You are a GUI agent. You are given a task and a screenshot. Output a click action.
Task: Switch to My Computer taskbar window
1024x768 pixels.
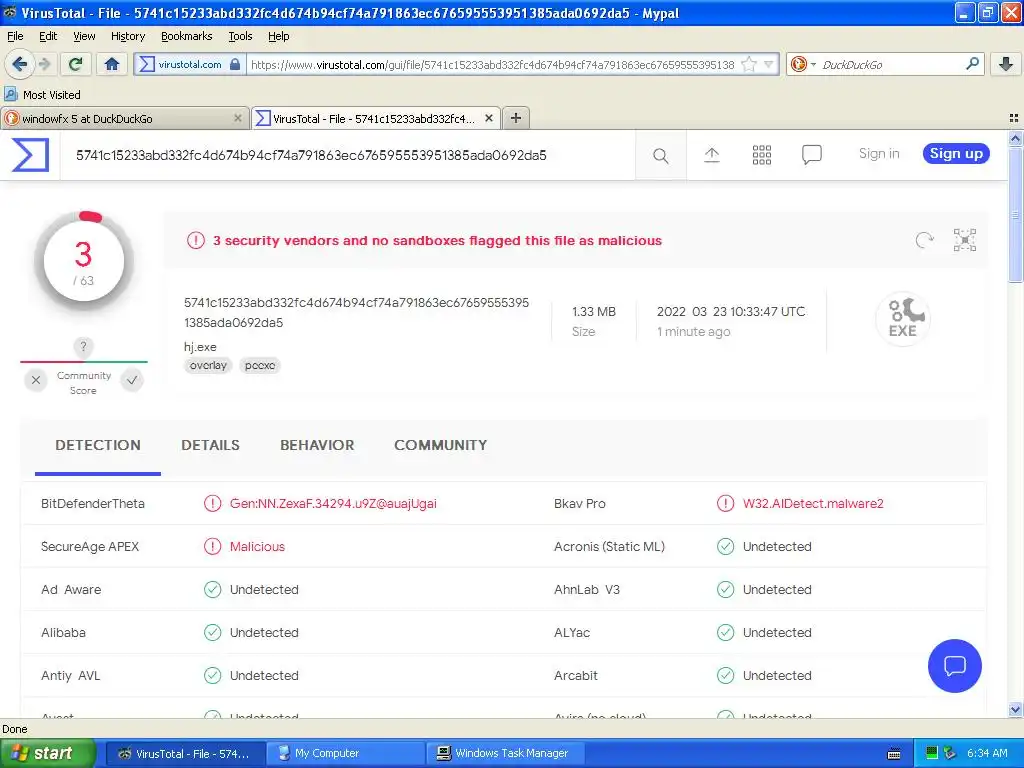pos(345,753)
